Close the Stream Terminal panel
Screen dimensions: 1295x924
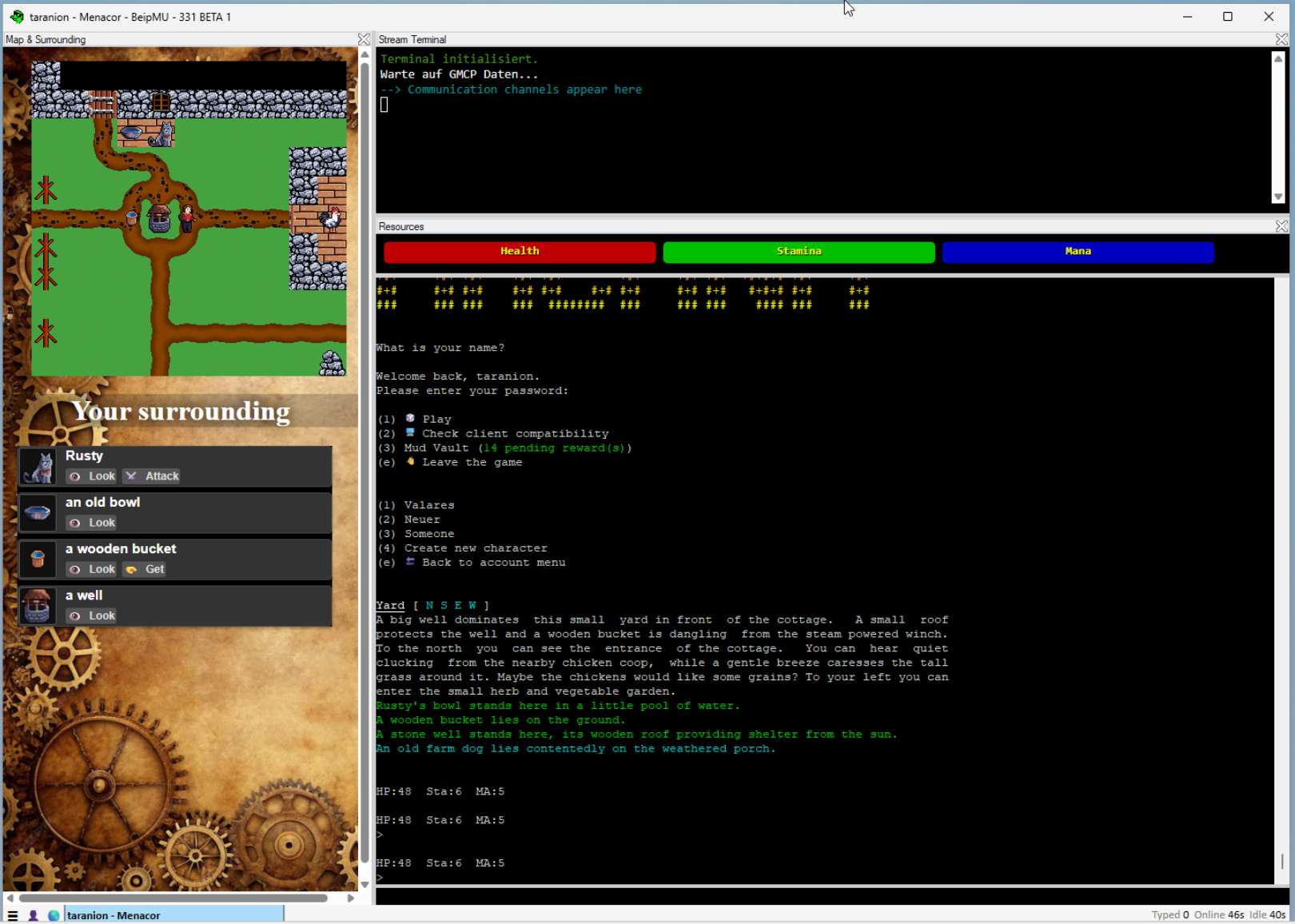click(1281, 39)
